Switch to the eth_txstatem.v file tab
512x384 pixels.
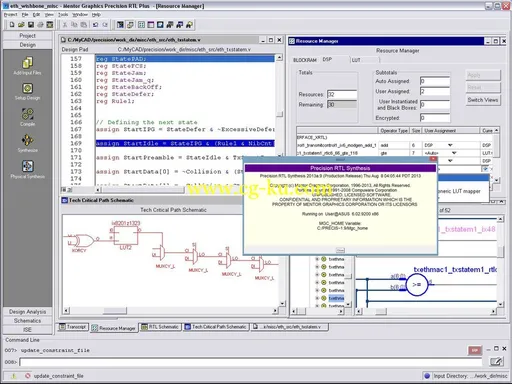(289, 327)
